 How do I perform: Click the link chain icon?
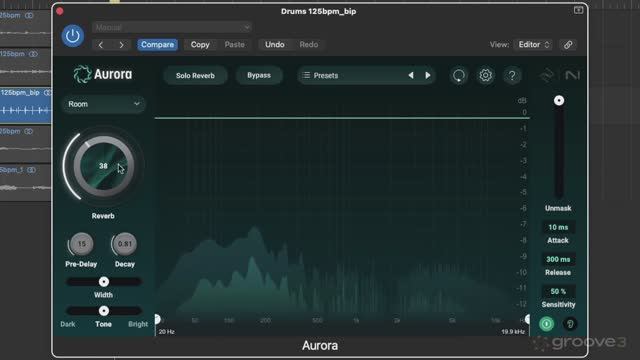point(568,45)
